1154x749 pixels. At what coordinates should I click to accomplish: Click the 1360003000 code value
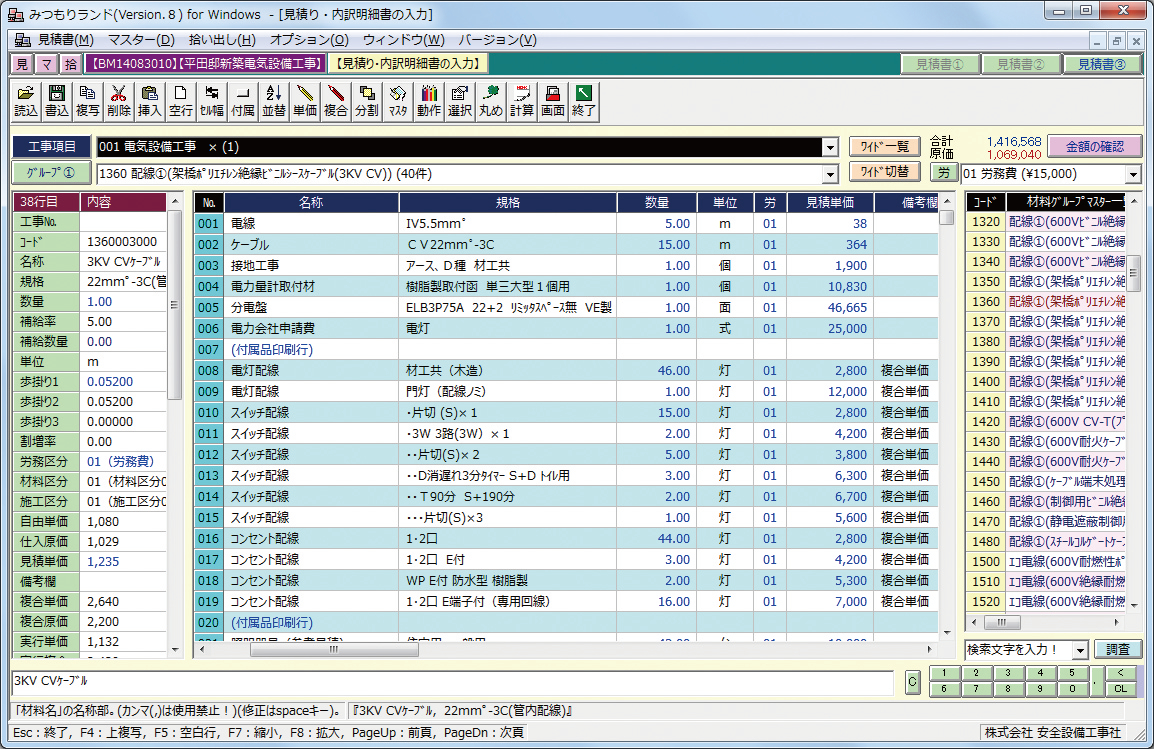pos(123,242)
